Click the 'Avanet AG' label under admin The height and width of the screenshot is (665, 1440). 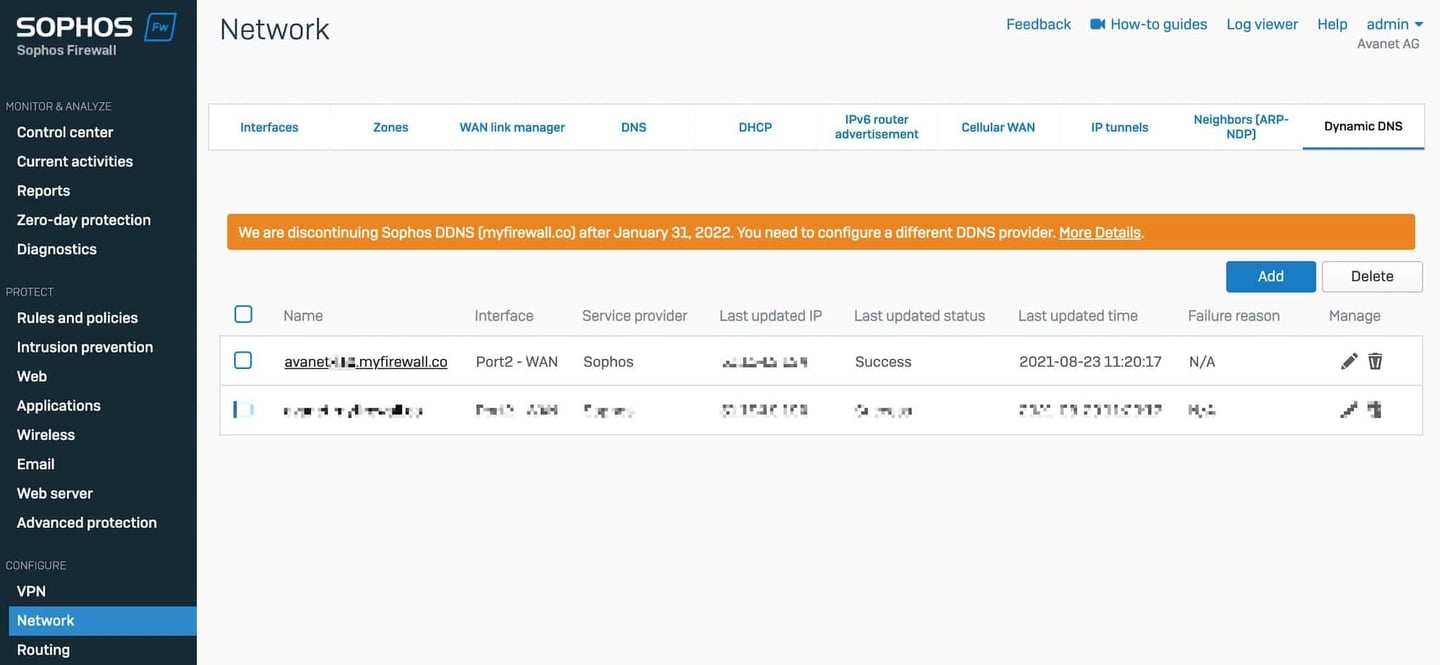coord(1388,44)
